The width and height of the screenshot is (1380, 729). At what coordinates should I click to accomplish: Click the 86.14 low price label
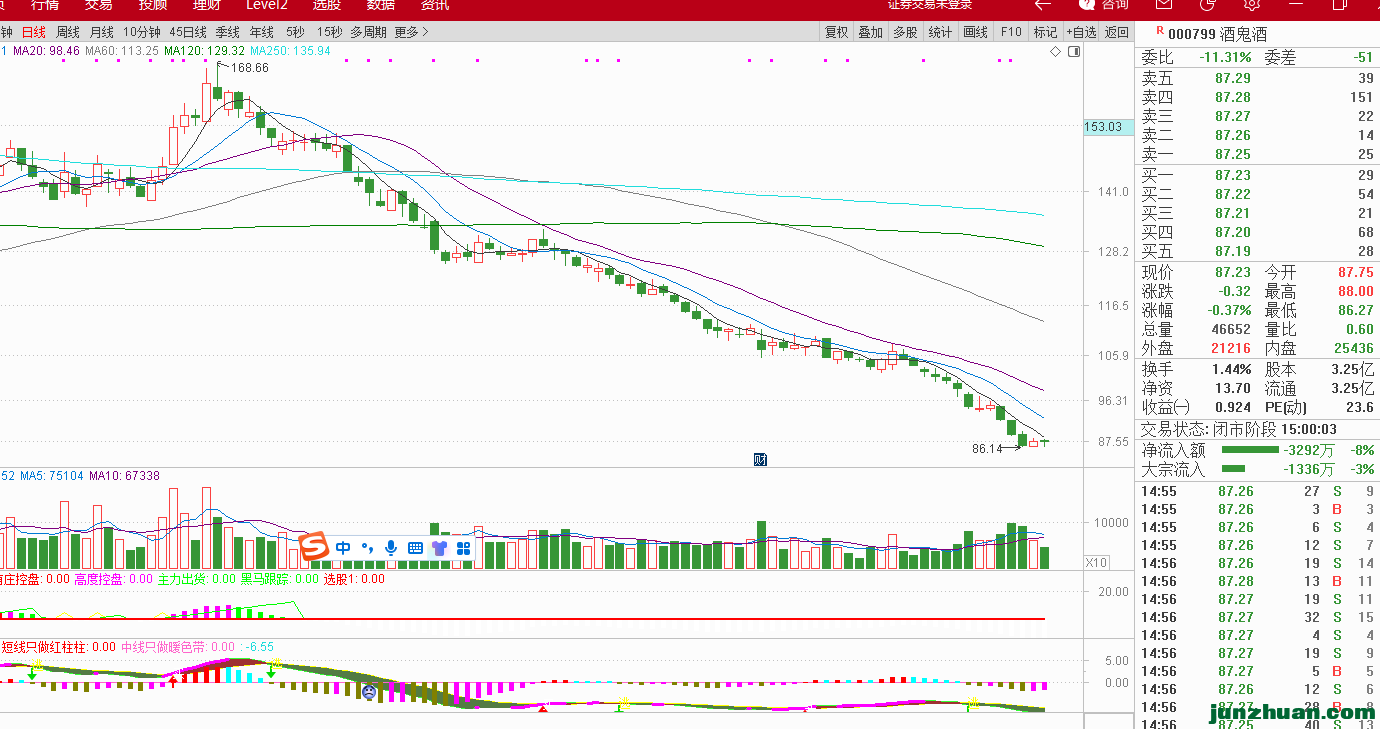click(987, 449)
